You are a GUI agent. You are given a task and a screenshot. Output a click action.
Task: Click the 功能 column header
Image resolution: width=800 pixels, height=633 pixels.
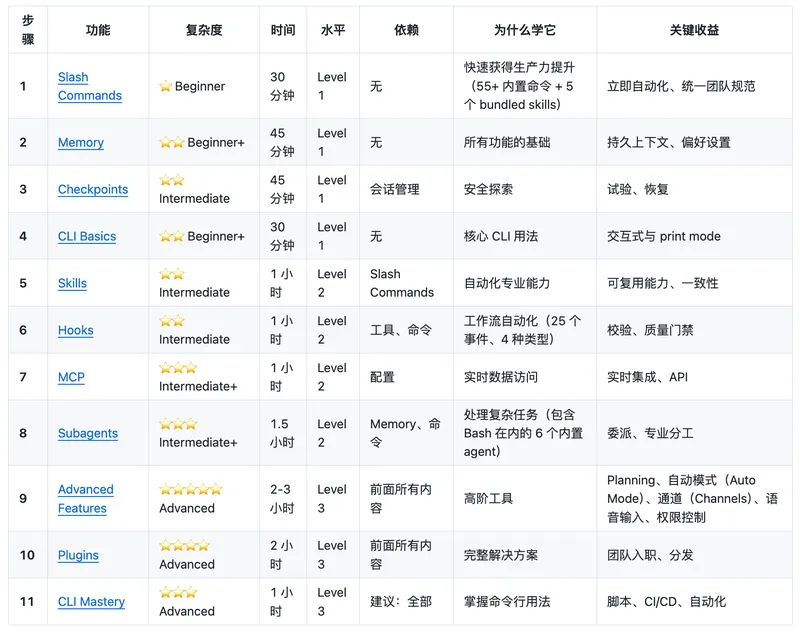[x=98, y=30]
